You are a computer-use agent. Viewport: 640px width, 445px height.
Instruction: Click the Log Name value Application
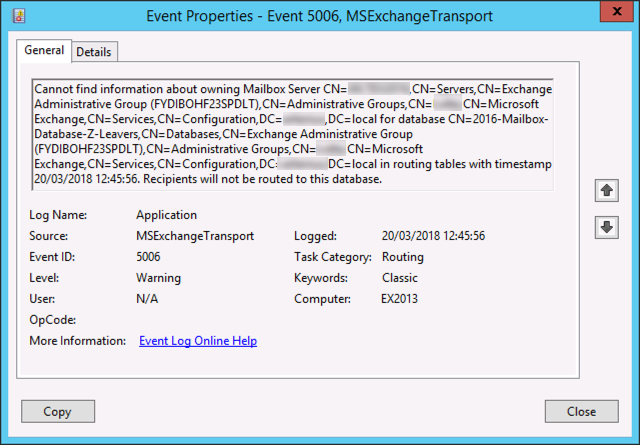point(167,215)
